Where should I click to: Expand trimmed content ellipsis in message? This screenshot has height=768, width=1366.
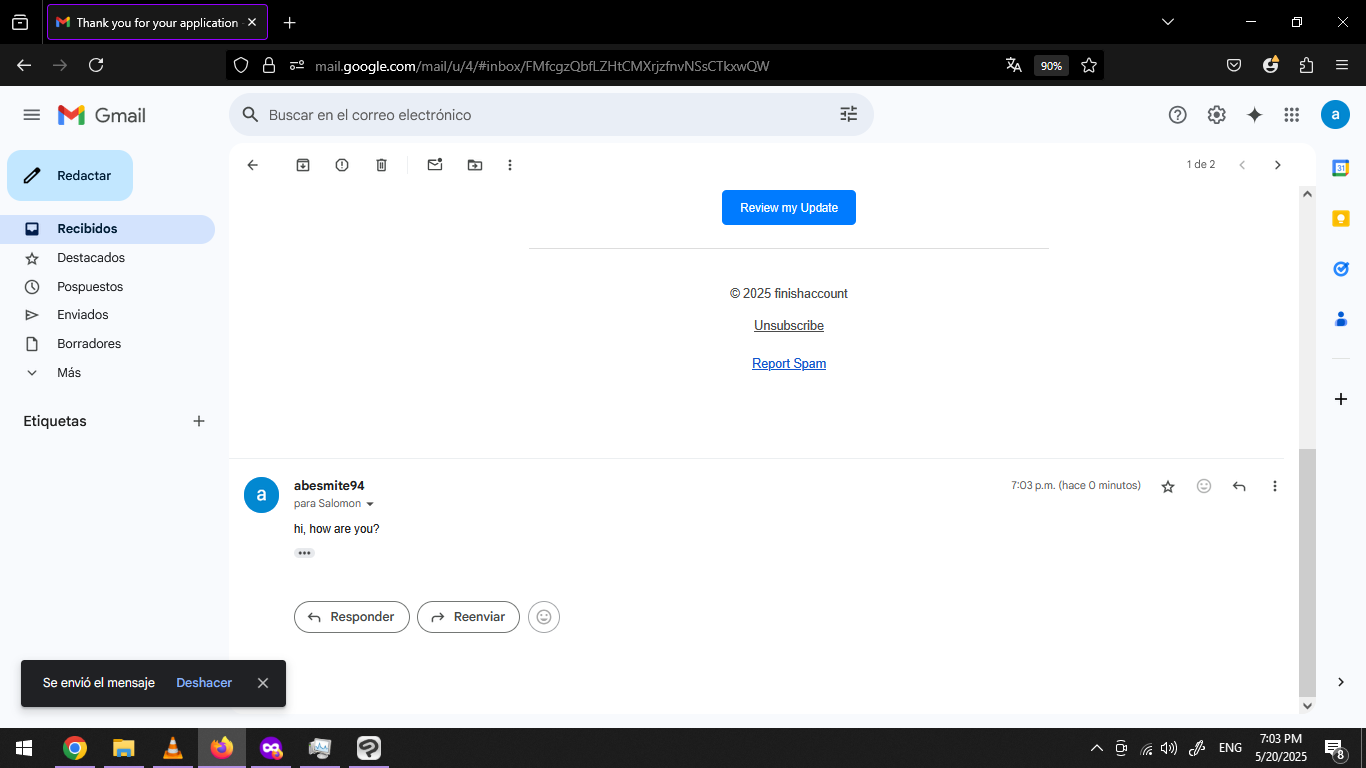[304, 553]
